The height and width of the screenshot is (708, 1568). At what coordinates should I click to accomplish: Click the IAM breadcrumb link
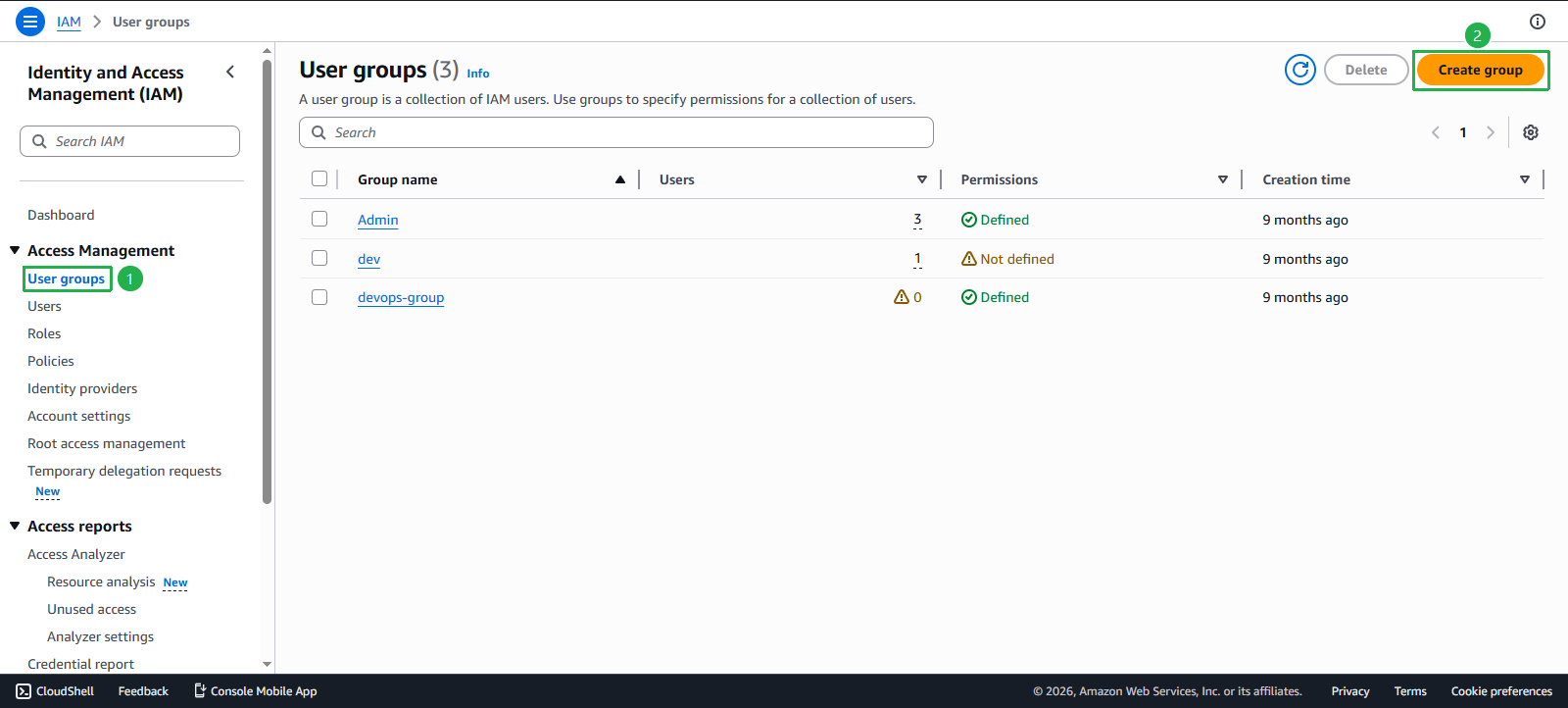click(x=69, y=22)
